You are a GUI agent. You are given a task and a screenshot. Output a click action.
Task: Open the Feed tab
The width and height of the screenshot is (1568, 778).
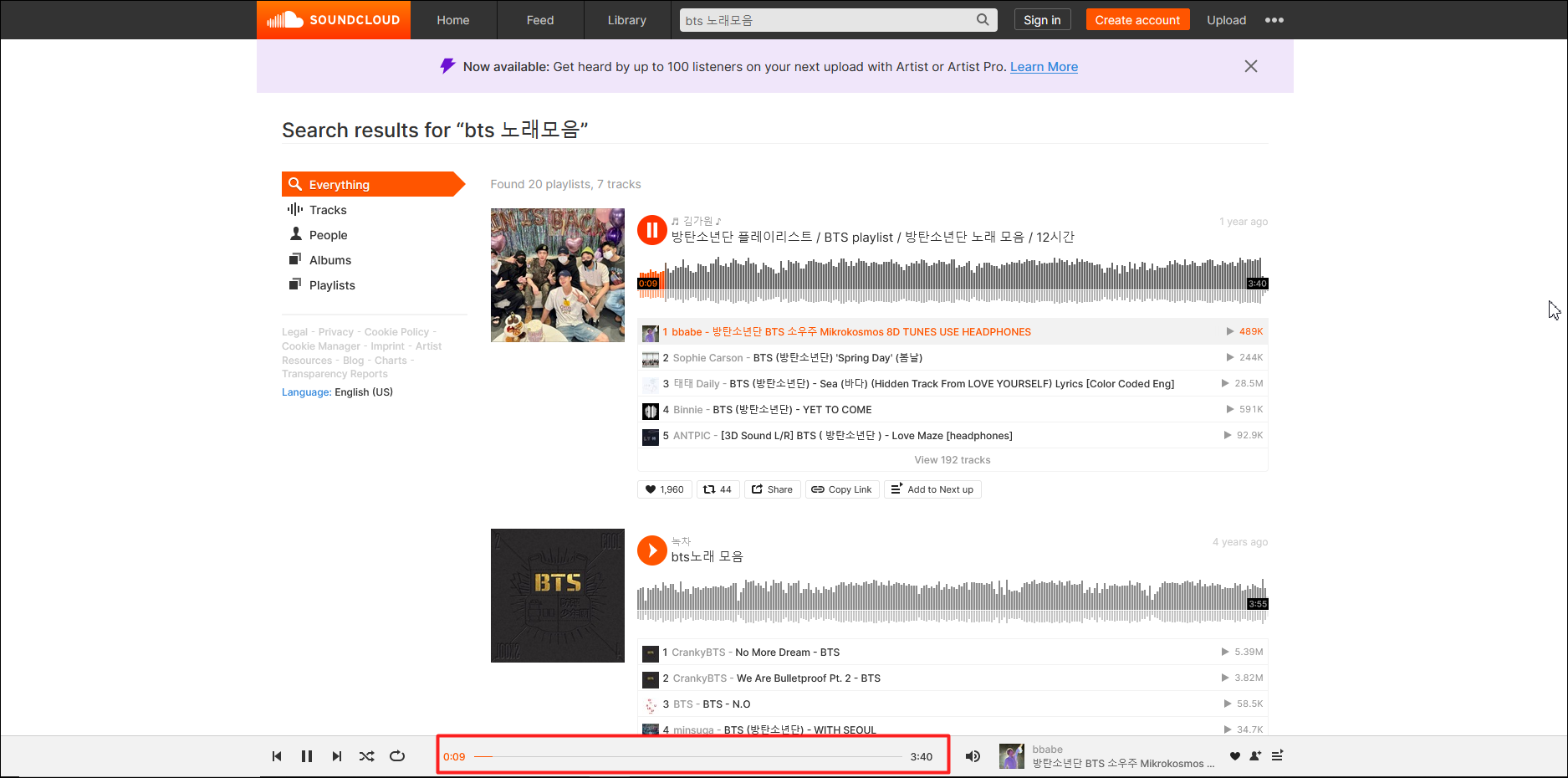coord(540,20)
